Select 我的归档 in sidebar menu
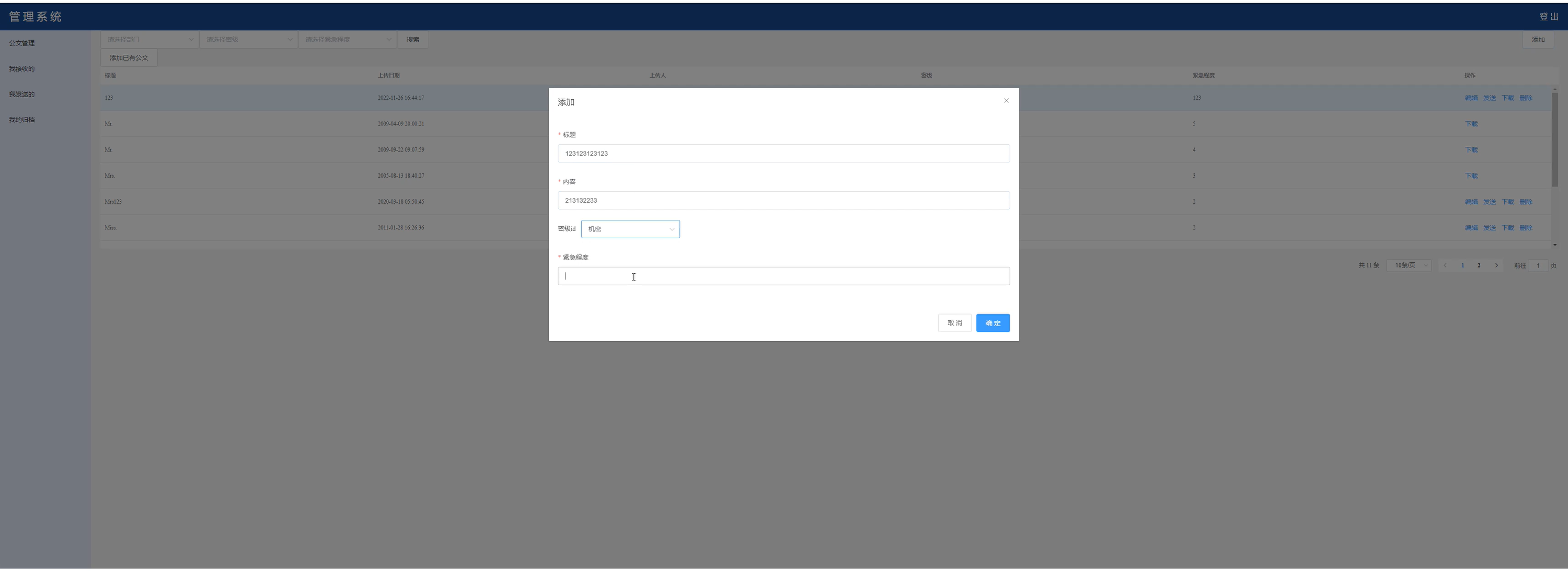 22,120
